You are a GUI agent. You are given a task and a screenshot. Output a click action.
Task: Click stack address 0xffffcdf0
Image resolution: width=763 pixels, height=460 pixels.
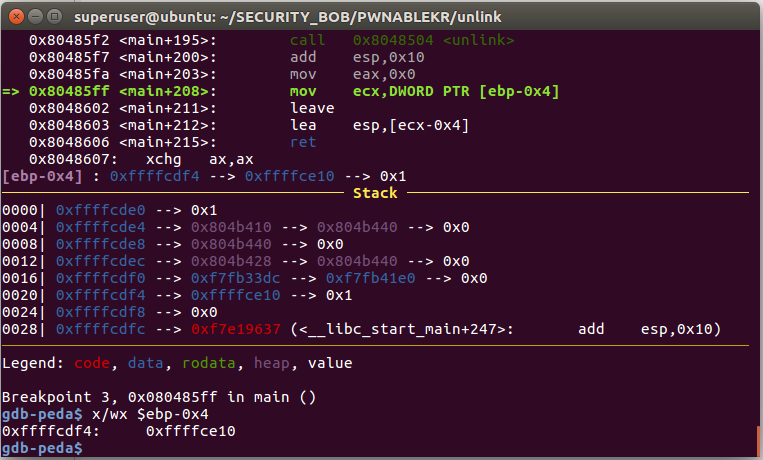pyautogui.click(x=100, y=278)
